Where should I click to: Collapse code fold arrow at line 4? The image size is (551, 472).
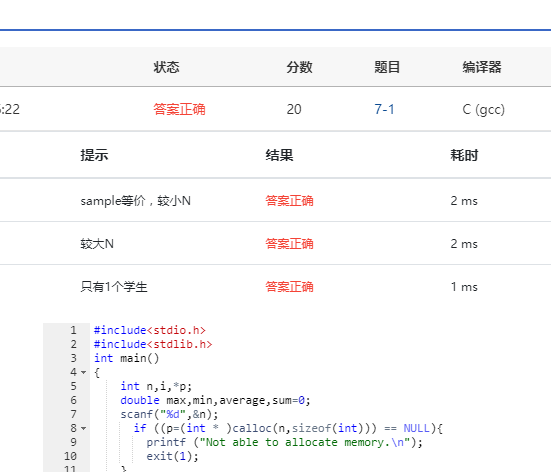[83, 372]
